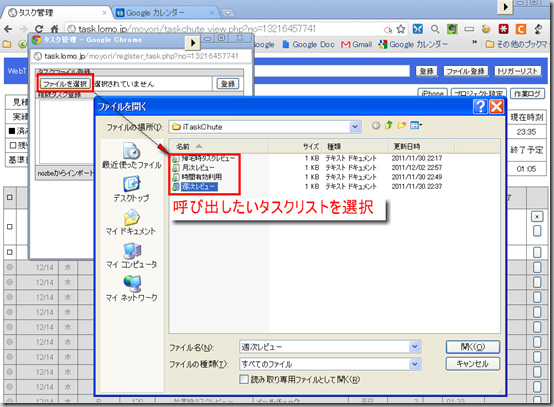Image resolution: width=554 pixels, height=407 pixels.
Task: Reload the page with the refresh icon
Action: pos(39,29)
